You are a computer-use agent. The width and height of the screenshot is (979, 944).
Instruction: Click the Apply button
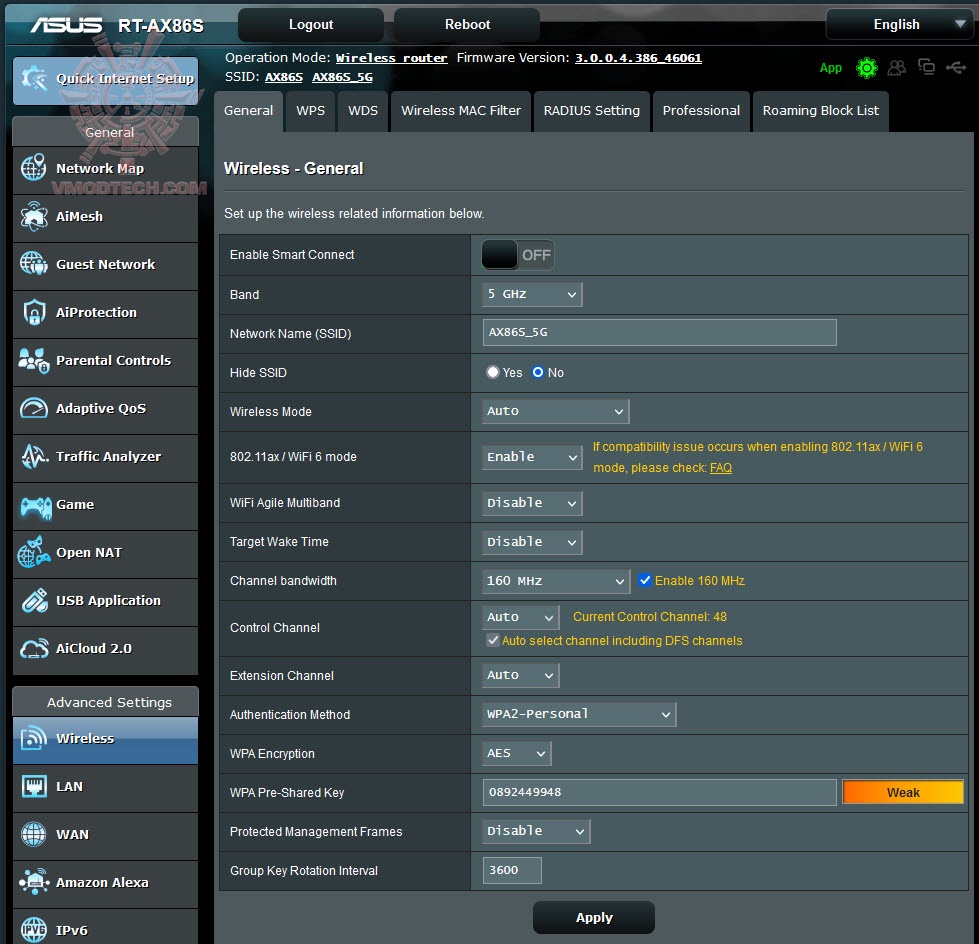click(x=594, y=917)
